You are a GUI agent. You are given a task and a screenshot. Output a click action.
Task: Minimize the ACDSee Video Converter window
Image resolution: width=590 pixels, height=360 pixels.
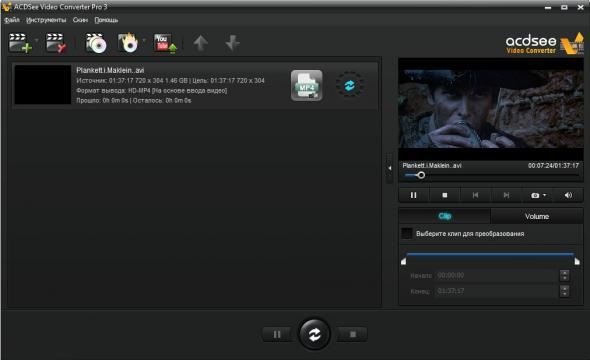tap(548, 7)
